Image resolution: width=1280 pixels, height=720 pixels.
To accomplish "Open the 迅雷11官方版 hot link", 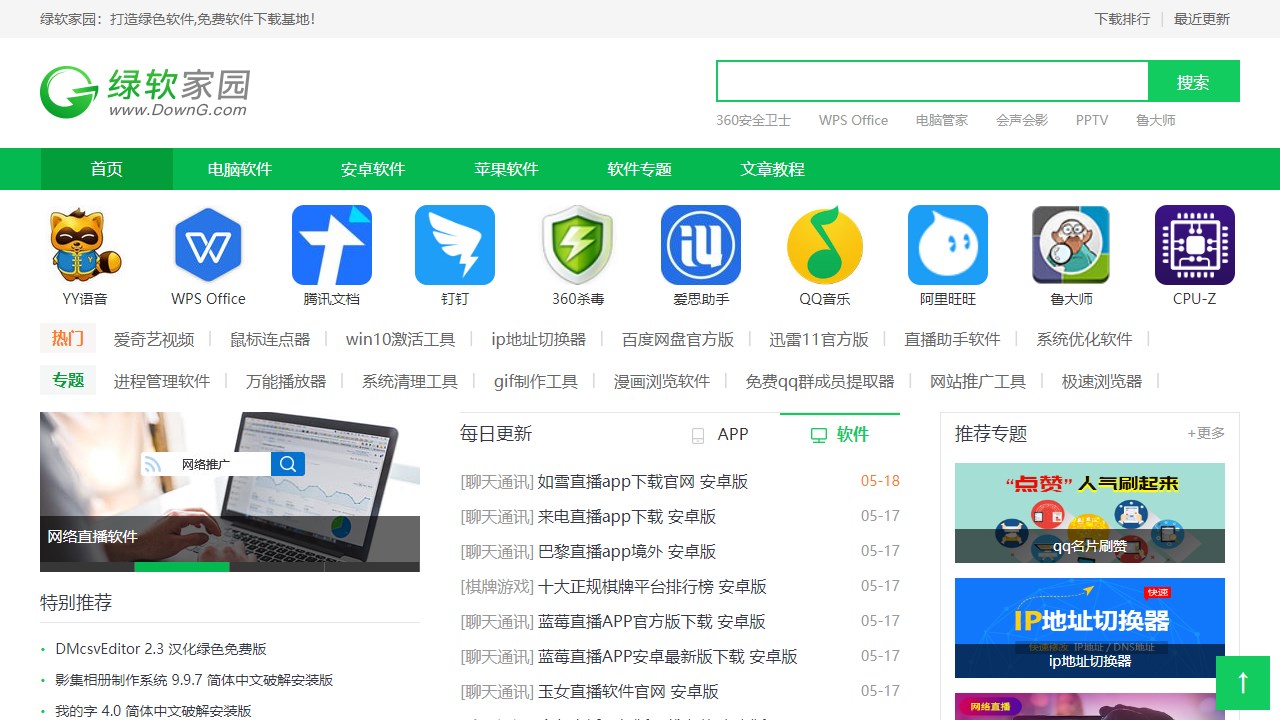I will (x=819, y=340).
